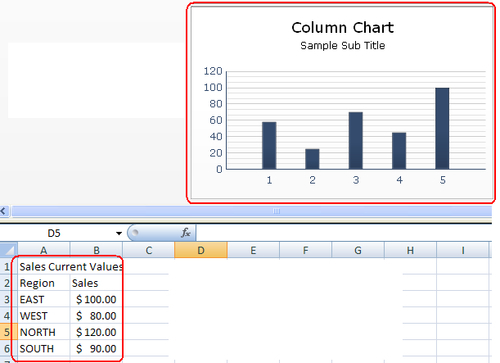Click the left scroll arrow on horizontal scrollbar
Image resolution: width=500 pixels, height=363 pixels.
tap(4, 211)
